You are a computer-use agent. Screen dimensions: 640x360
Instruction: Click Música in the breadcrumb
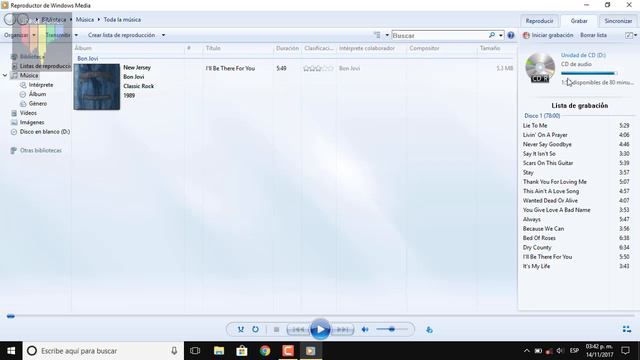85,20
